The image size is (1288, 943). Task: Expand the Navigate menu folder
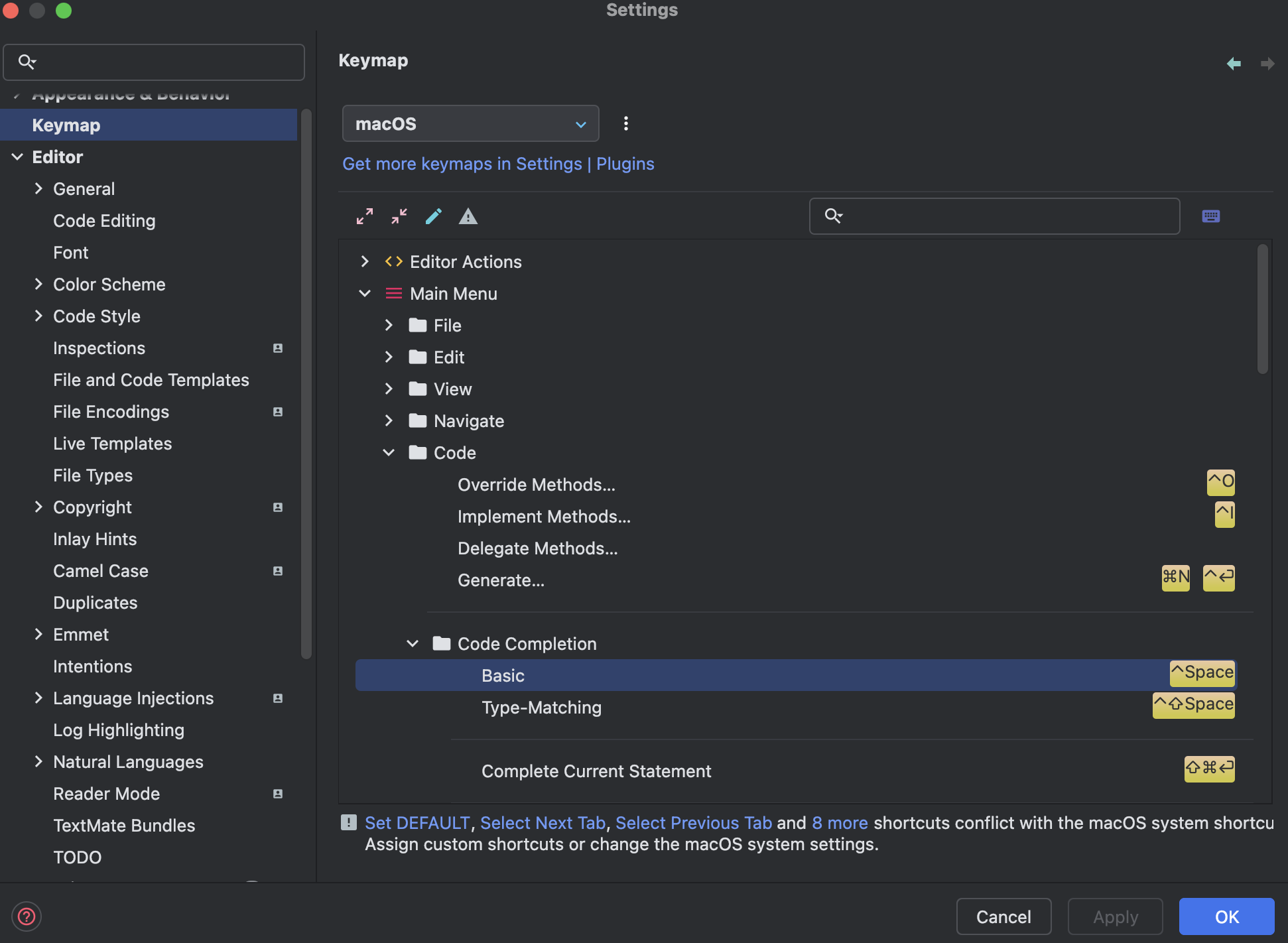389,421
